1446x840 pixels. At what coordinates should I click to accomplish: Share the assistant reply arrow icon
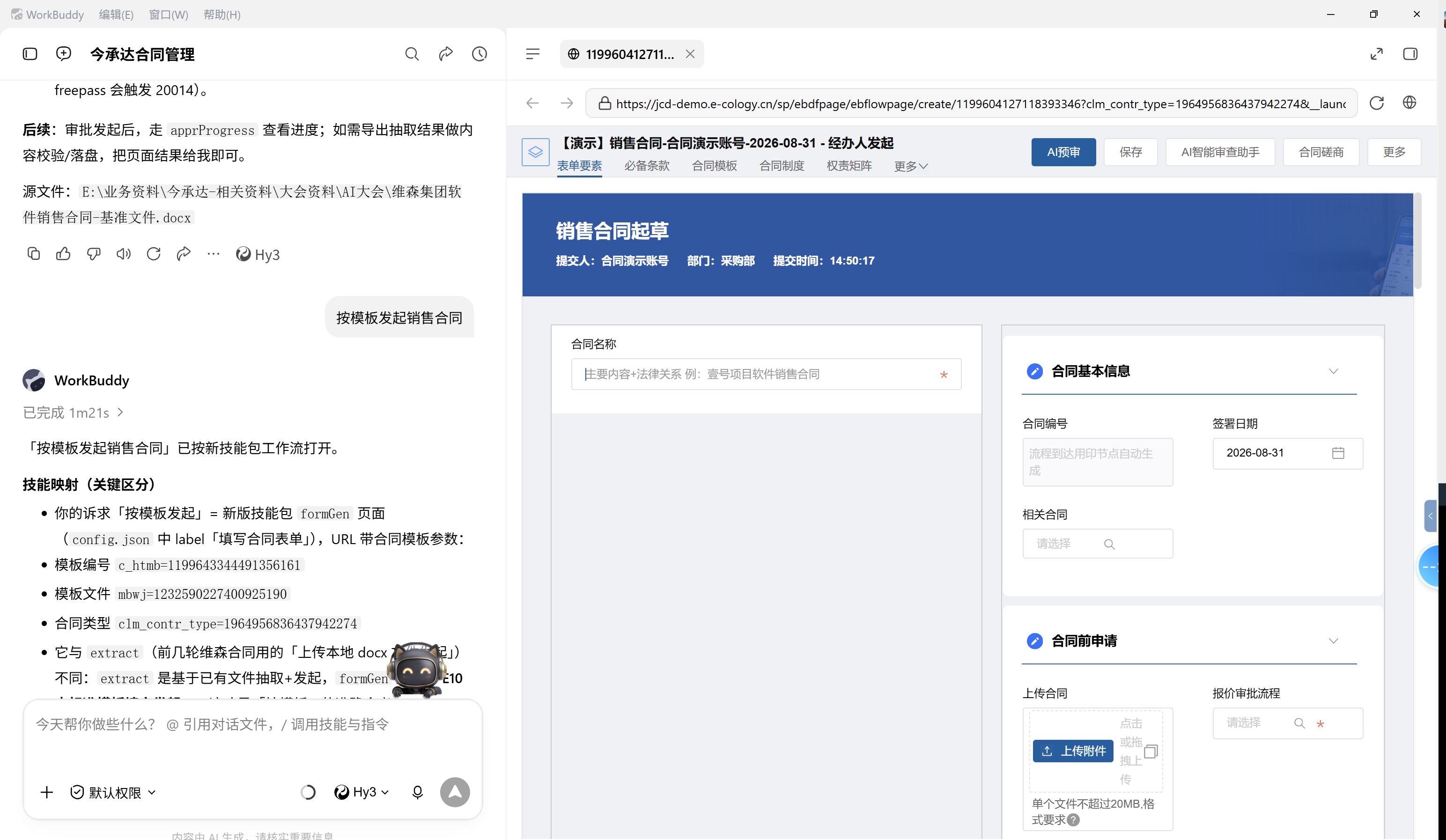pyautogui.click(x=183, y=254)
